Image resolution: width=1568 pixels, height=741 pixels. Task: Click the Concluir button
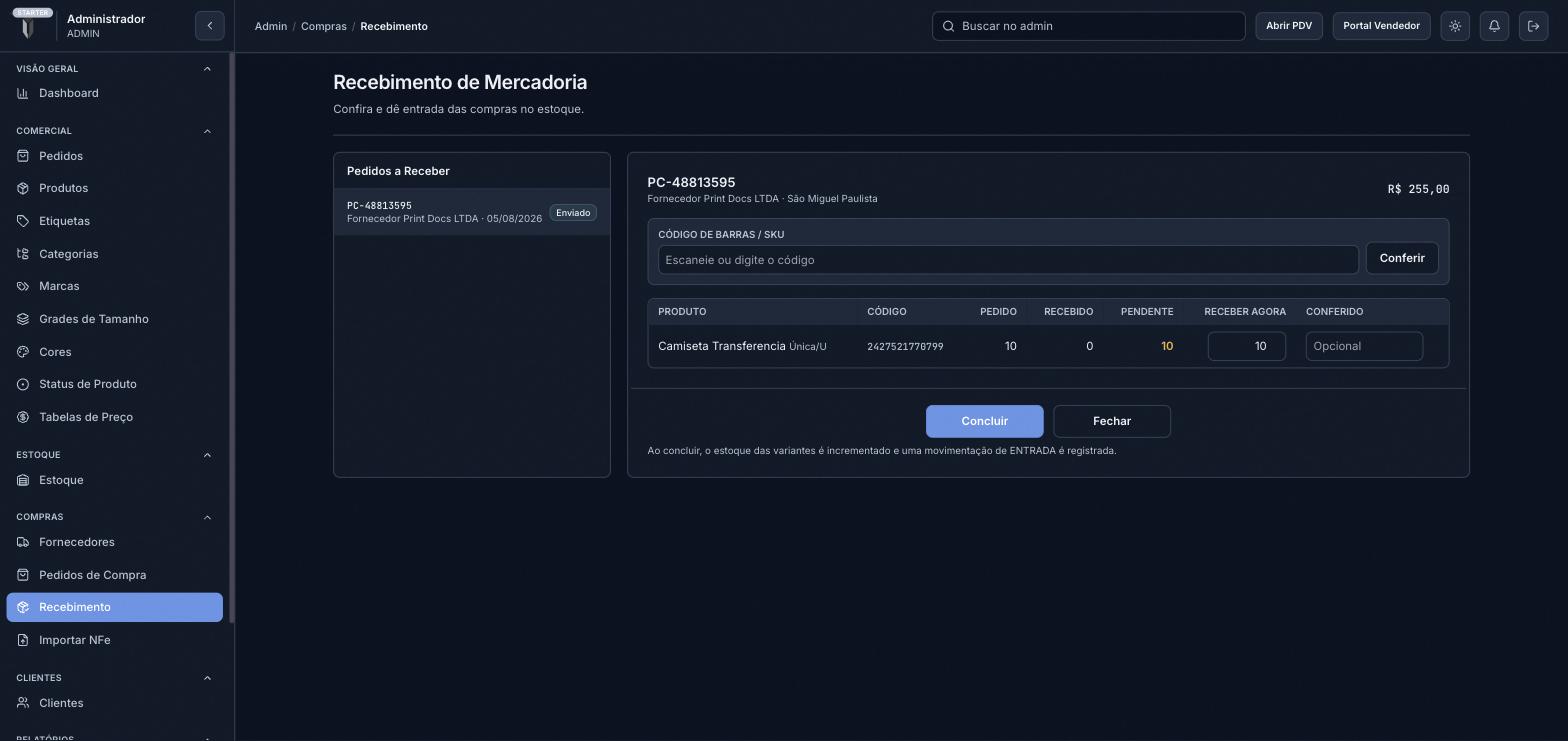click(984, 421)
